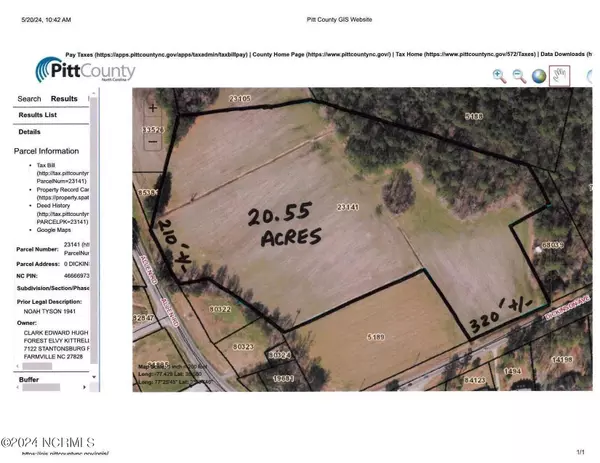Expand the Results List section

pyautogui.click(x=38, y=115)
